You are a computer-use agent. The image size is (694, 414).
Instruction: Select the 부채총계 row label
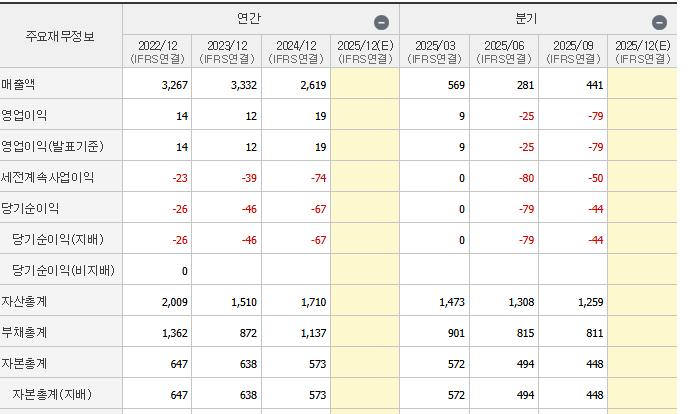(24, 332)
